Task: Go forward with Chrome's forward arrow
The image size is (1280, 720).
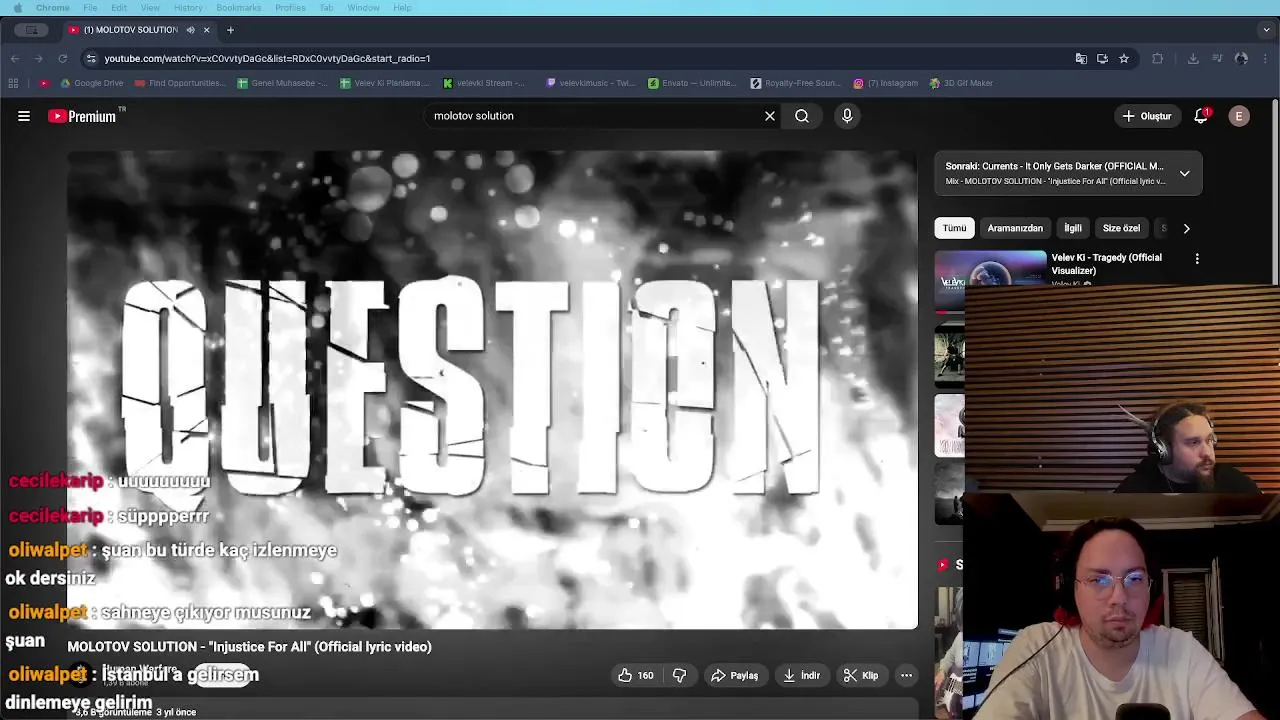Action: click(x=38, y=58)
